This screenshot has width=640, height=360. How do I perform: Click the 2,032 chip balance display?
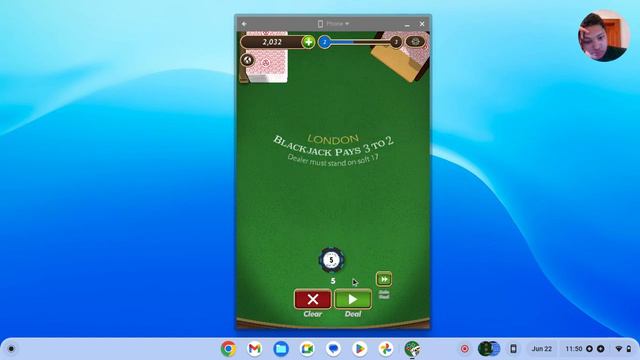(272, 42)
